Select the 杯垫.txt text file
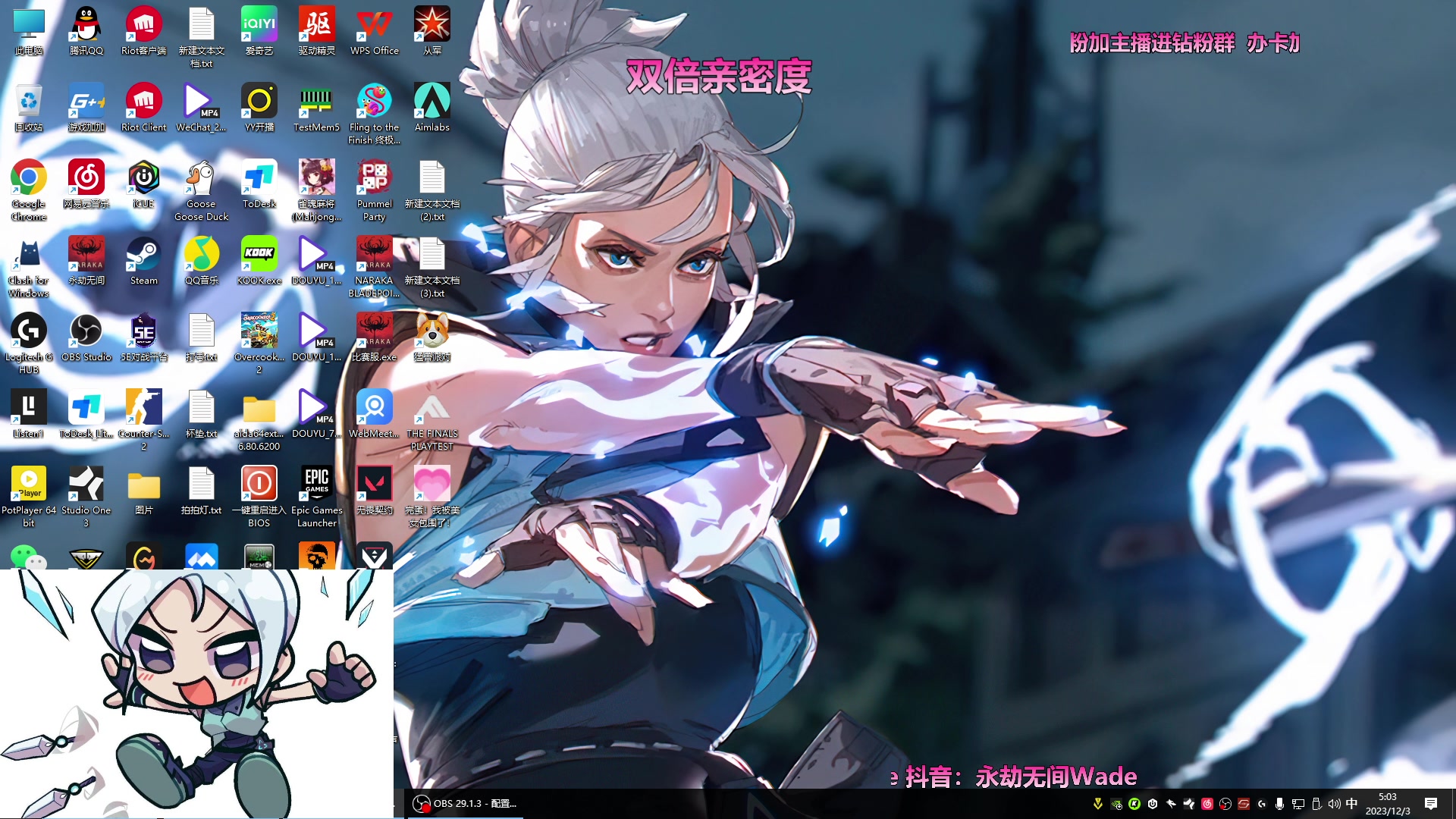1456x819 pixels. 202,414
